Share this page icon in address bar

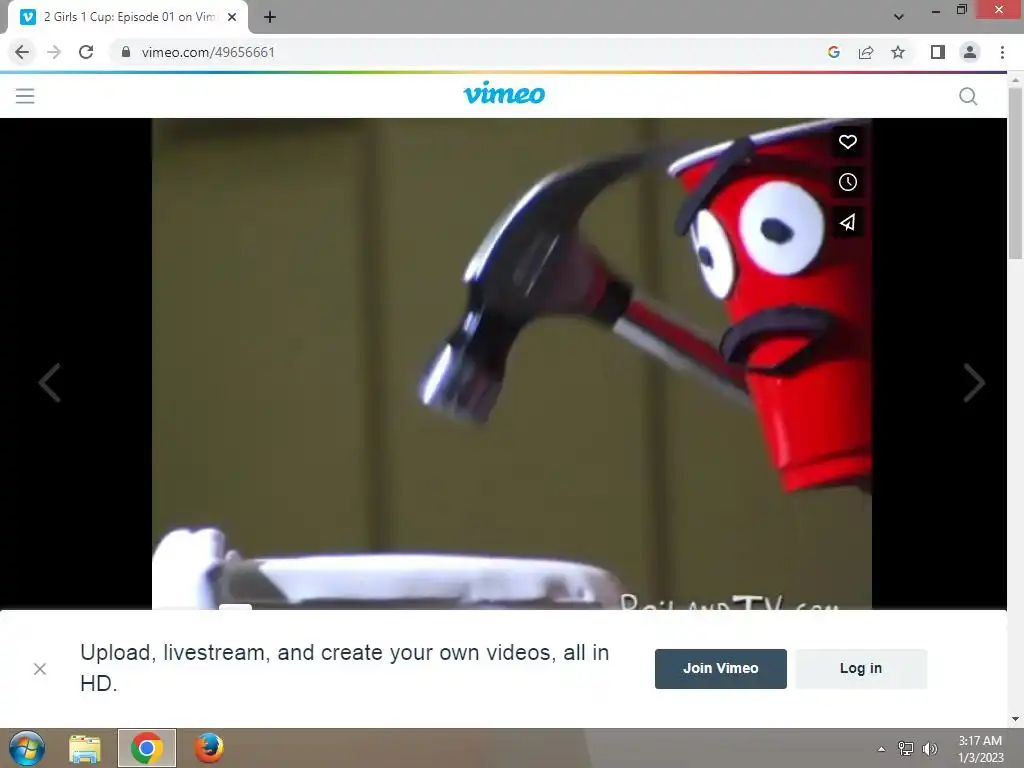point(866,52)
